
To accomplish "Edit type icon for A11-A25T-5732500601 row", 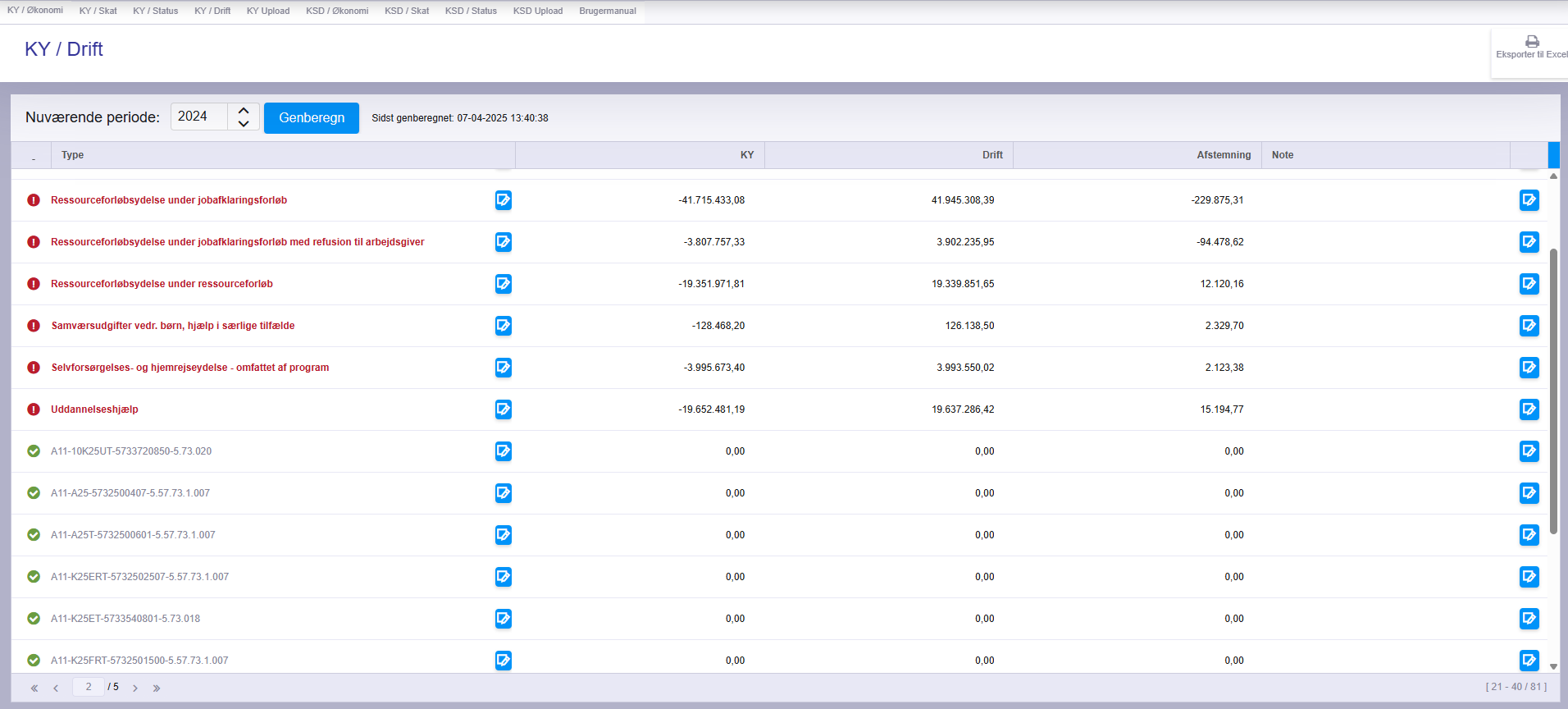I will [504, 535].
